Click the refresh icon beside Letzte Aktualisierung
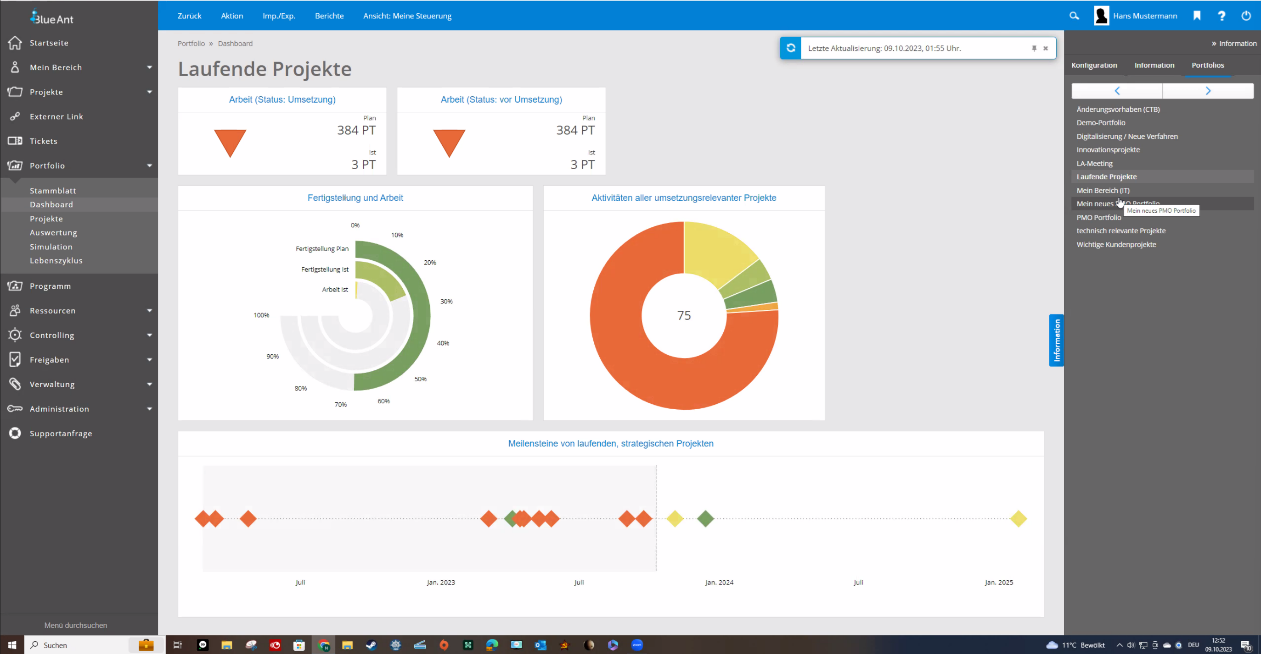This screenshot has height=654, width=1261. pos(791,48)
